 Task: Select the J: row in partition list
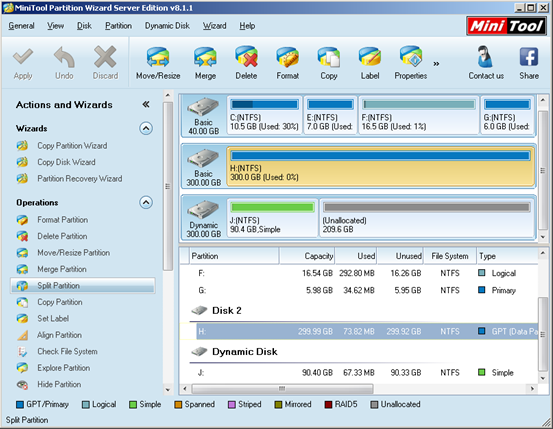pos(359,373)
